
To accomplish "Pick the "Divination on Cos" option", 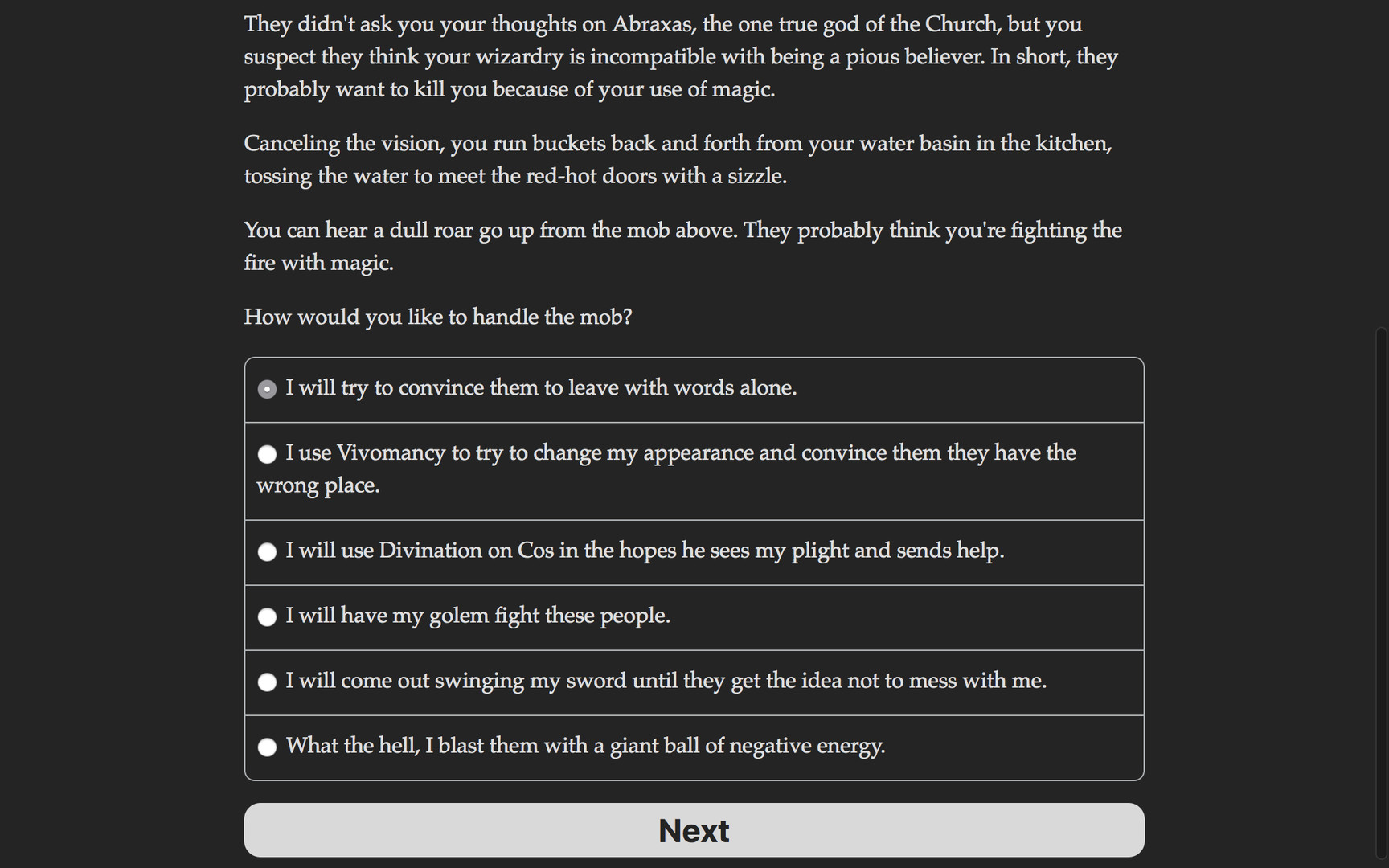I will pyautogui.click(x=266, y=552).
